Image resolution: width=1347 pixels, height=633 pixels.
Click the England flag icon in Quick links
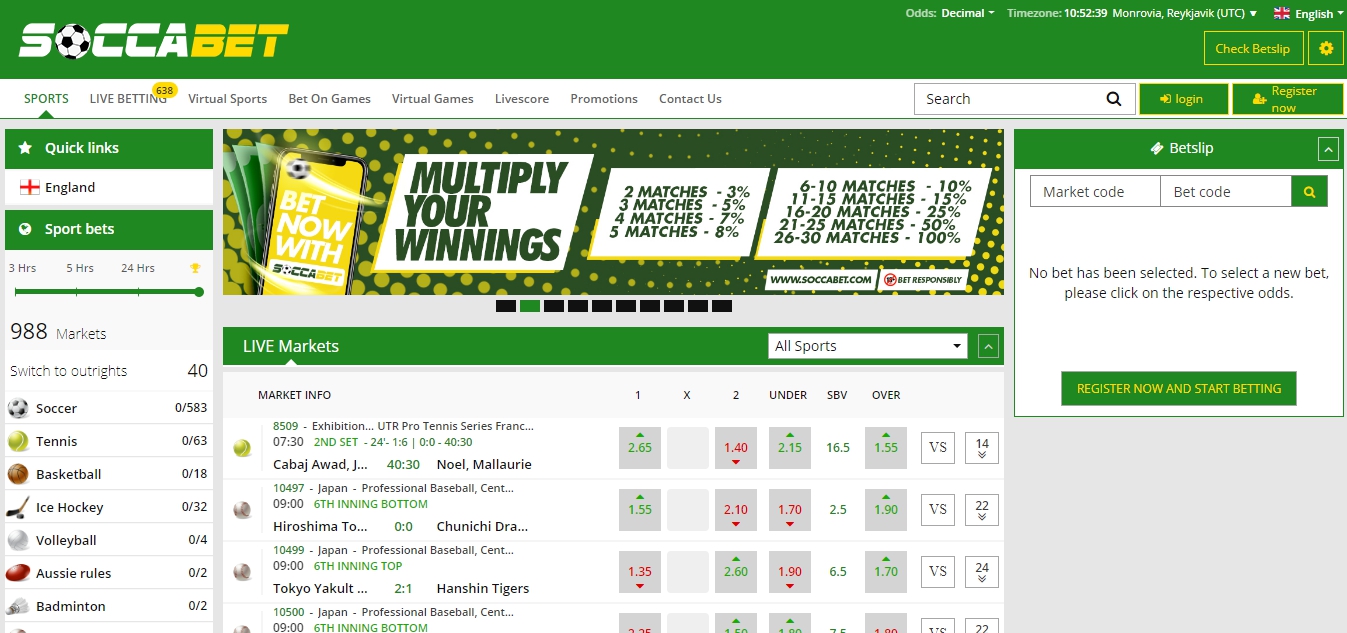[x=30, y=187]
